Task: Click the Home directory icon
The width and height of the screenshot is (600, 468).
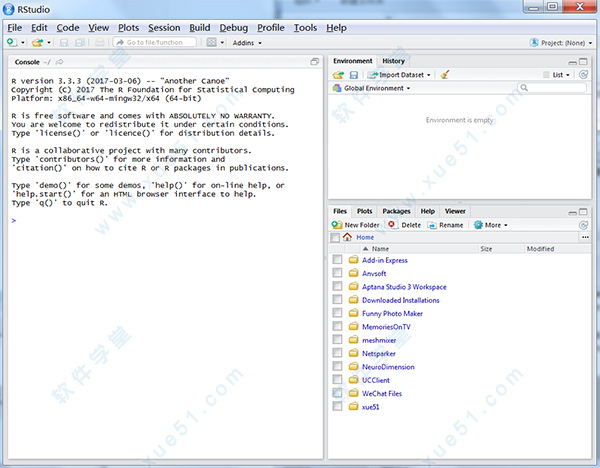Action: (347, 237)
